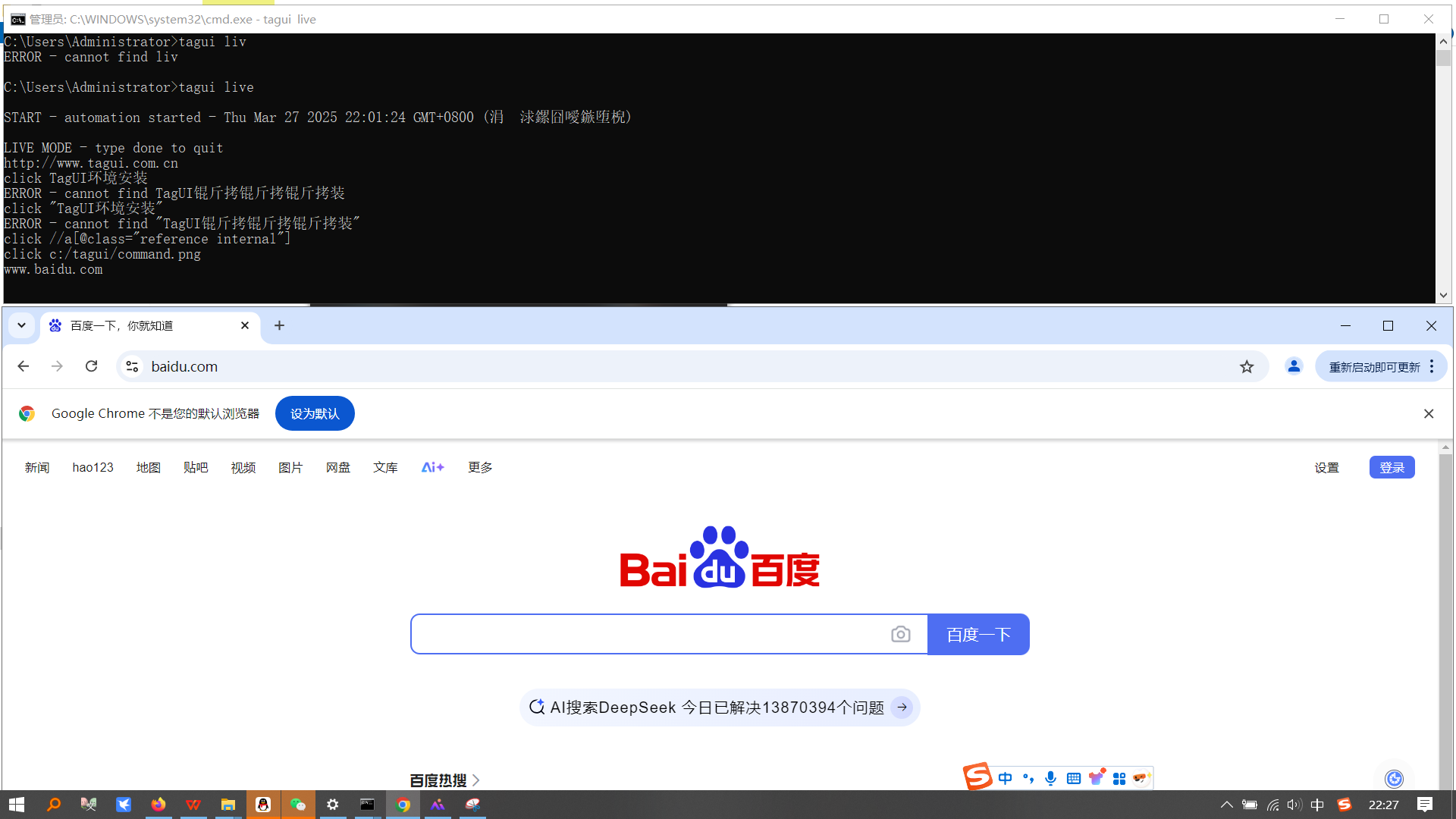Open Settings gear from the taskbar
Screen dimensions: 1456x819
coord(332,805)
